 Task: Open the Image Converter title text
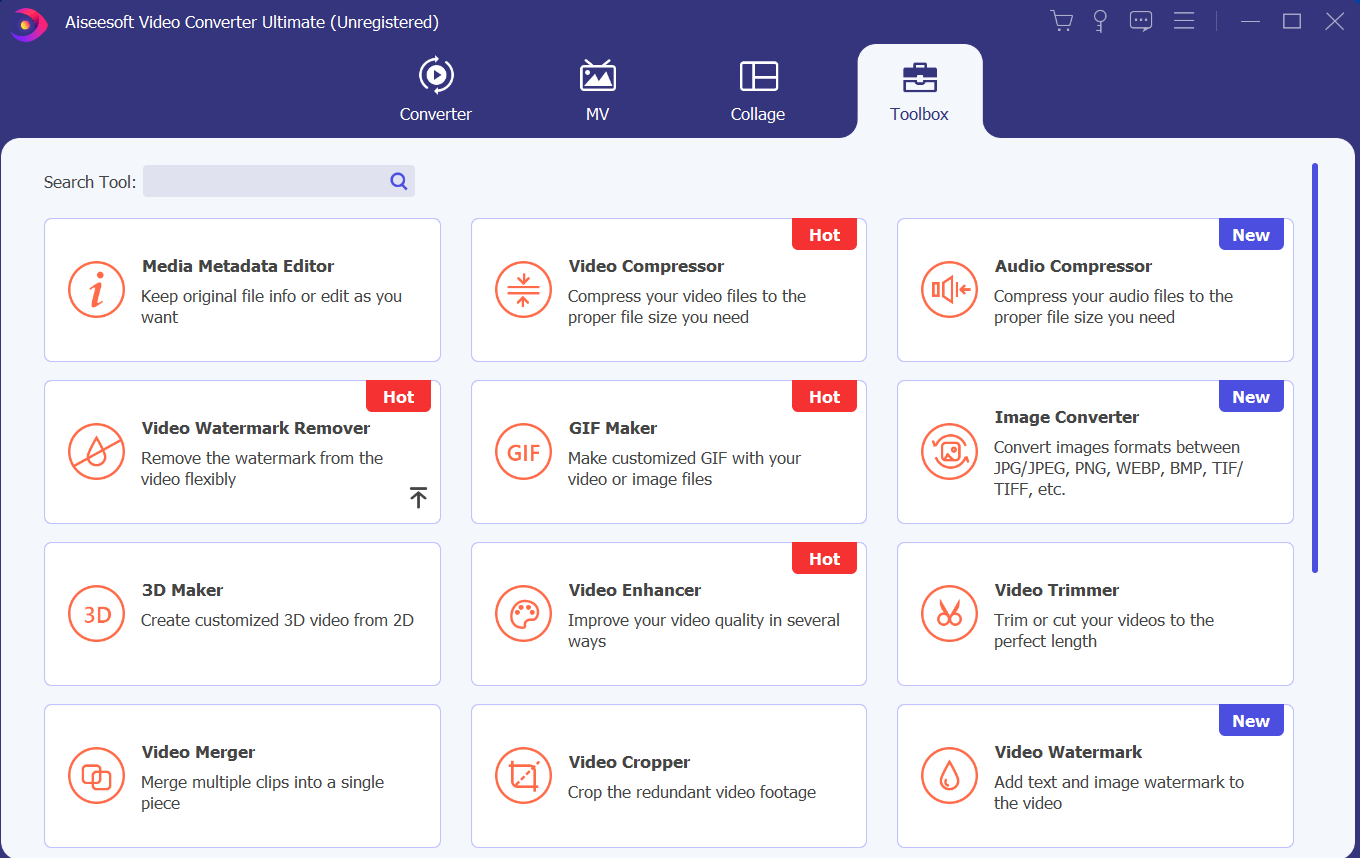pyautogui.click(x=1067, y=417)
